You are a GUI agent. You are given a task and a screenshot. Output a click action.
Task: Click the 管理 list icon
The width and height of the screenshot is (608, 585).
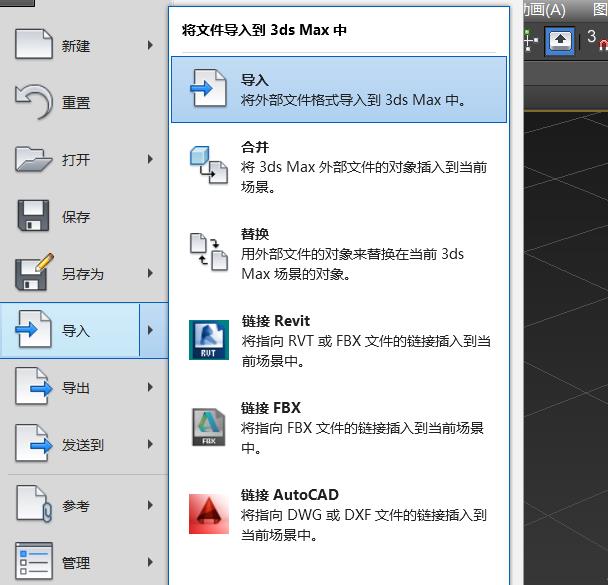(x=34, y=561)
